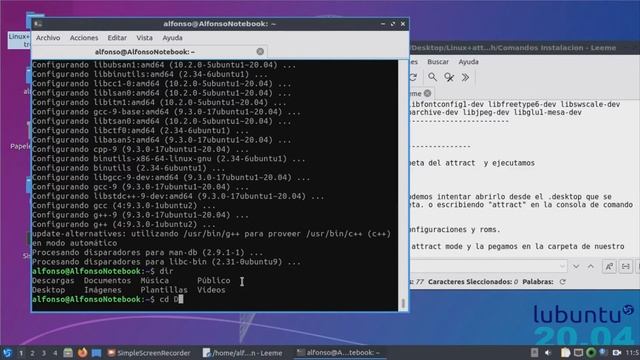Open the terminal's Ayuda menu
Image resolution: width=640 pixels, height=360 pixels.
click(x=172, y=38)
